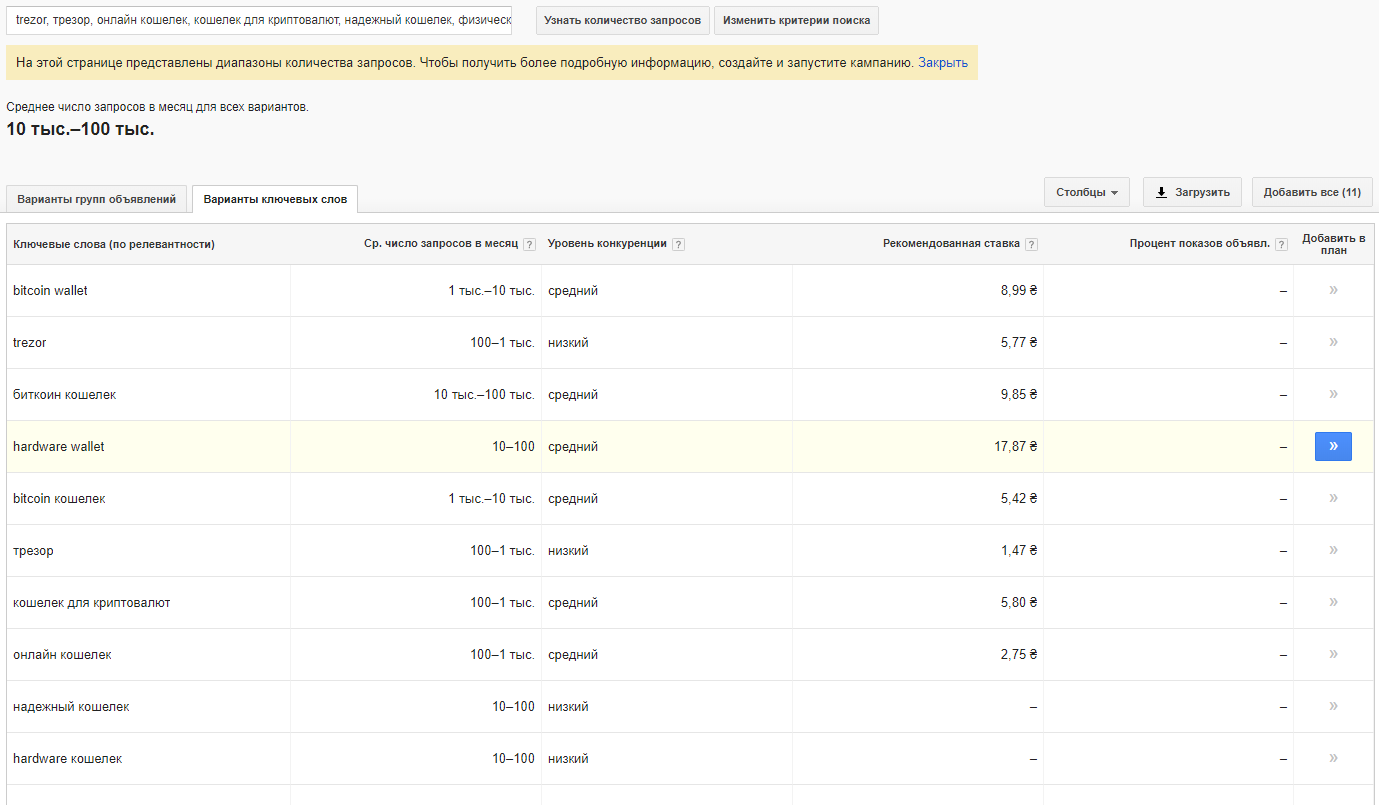
Task: Click help icon by impression share header
Action: coord(1281,245)
